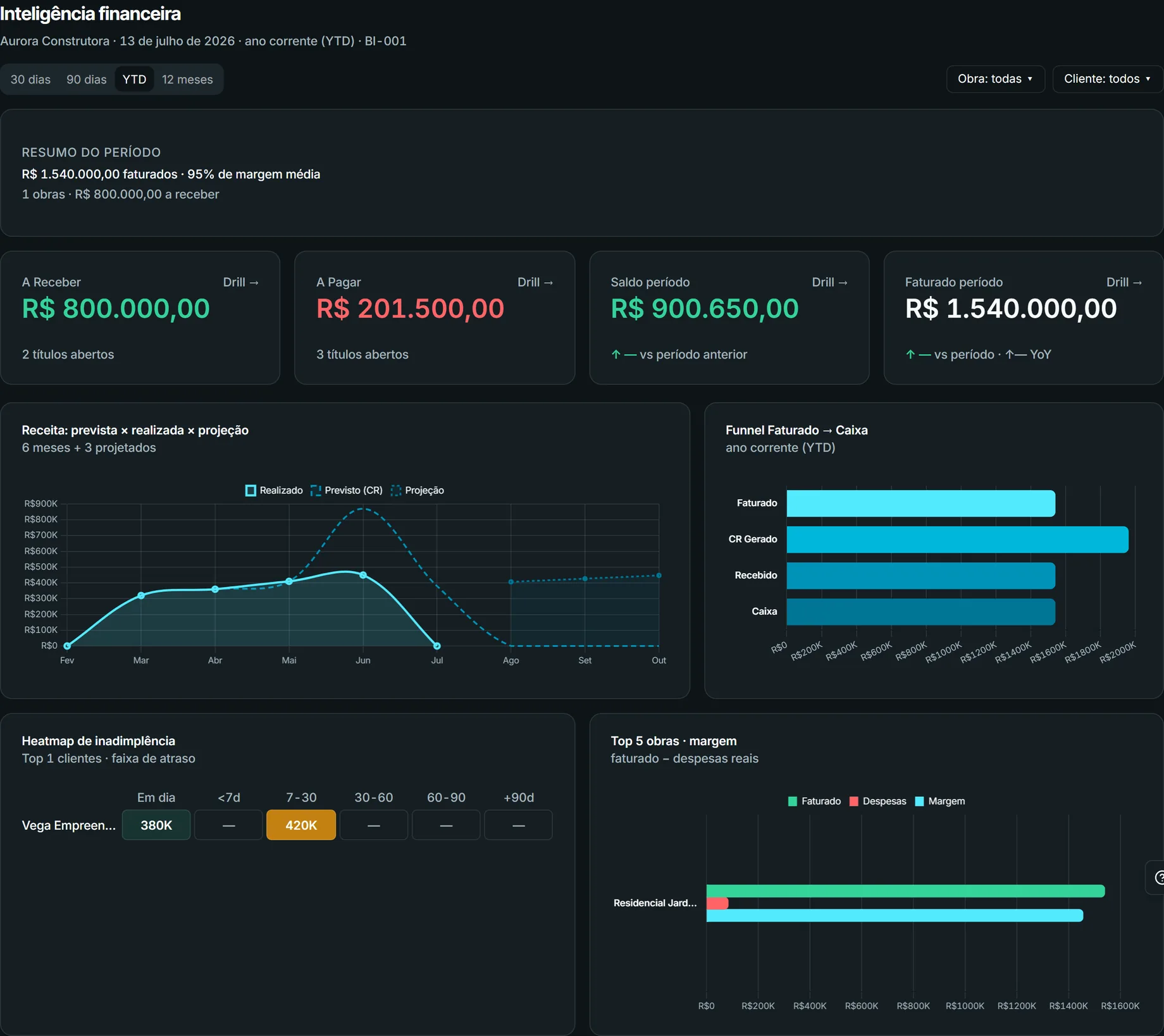The height and width of the screenshot is (1036, 1164).
Task: Open the Obra: todas dropdown
Action: pyautogui.click(x=995, y=79)
